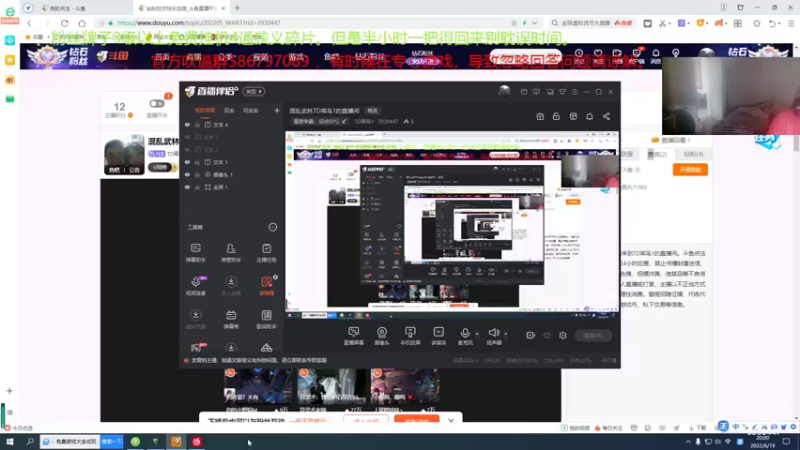Add 多媒体 multimedia source
800x450 pixels.
click(438, 336)
